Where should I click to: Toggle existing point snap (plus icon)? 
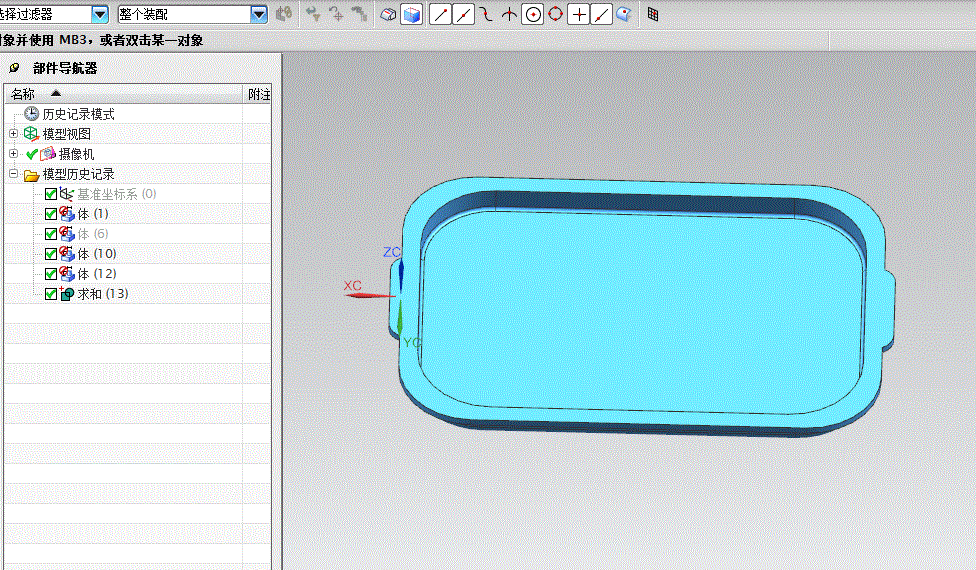[x=579, y=14]
